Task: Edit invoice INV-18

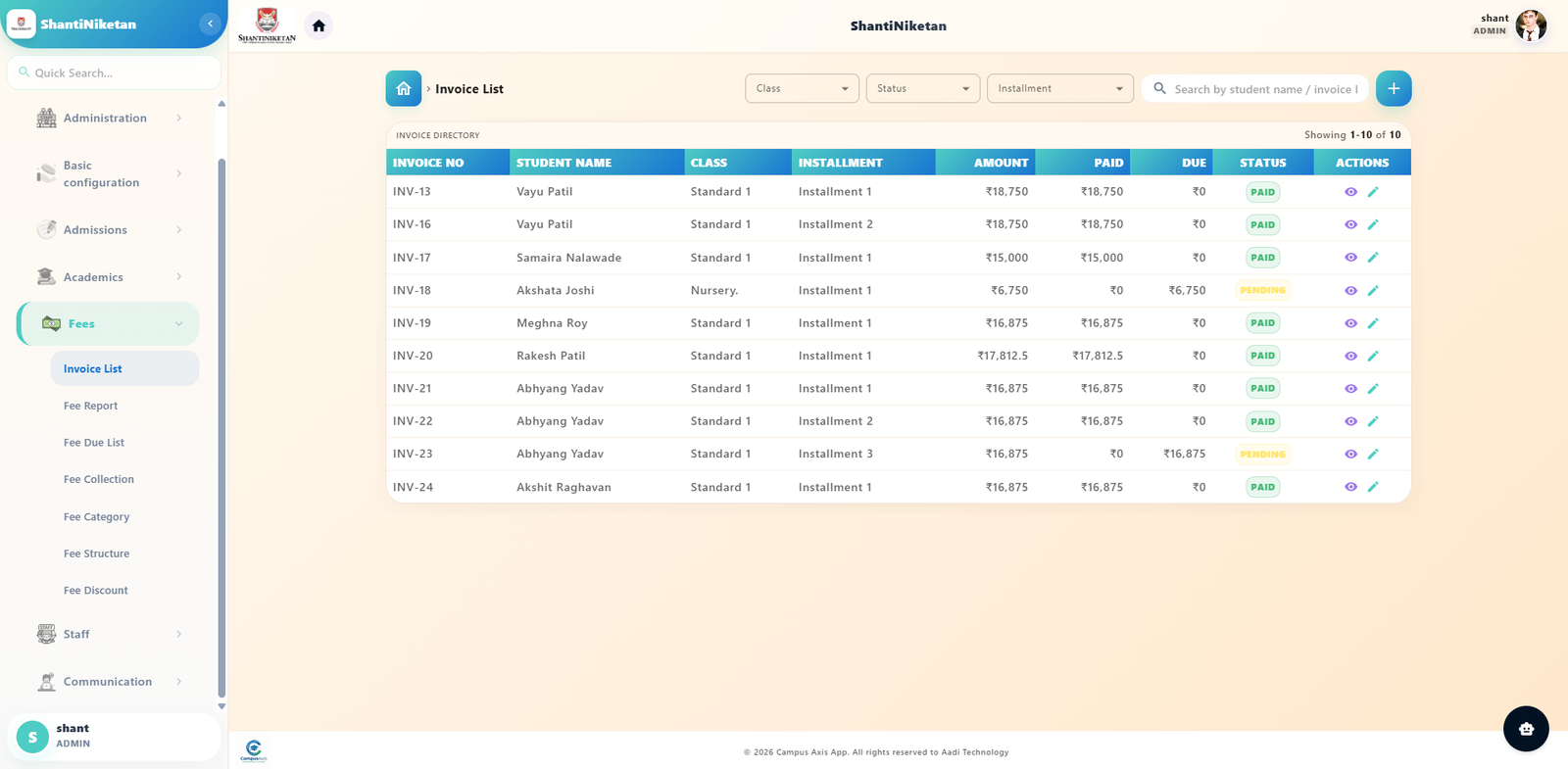Action: click(x=1373, y=290)
